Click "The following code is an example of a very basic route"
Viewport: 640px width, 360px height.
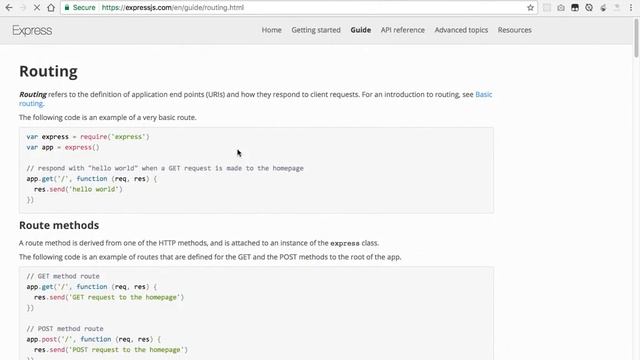pyautogui.click(x=108, y=118)
